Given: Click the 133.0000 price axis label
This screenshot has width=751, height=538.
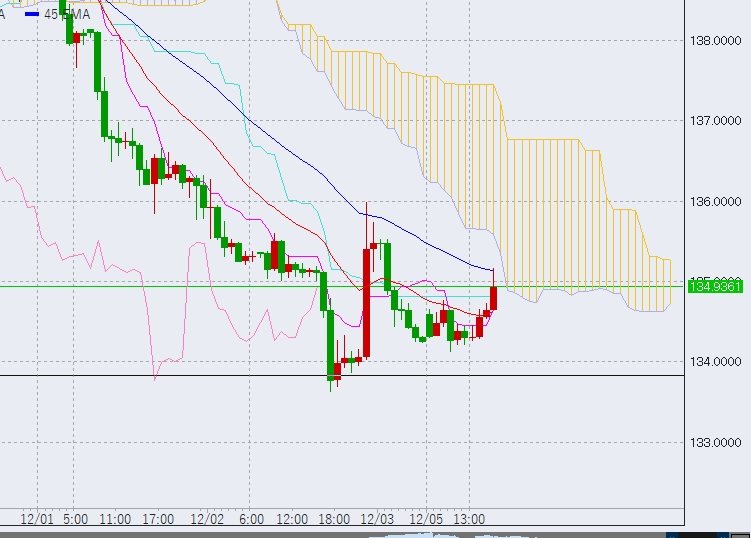Looking at the screenshot, I should [x=716, y=442].
